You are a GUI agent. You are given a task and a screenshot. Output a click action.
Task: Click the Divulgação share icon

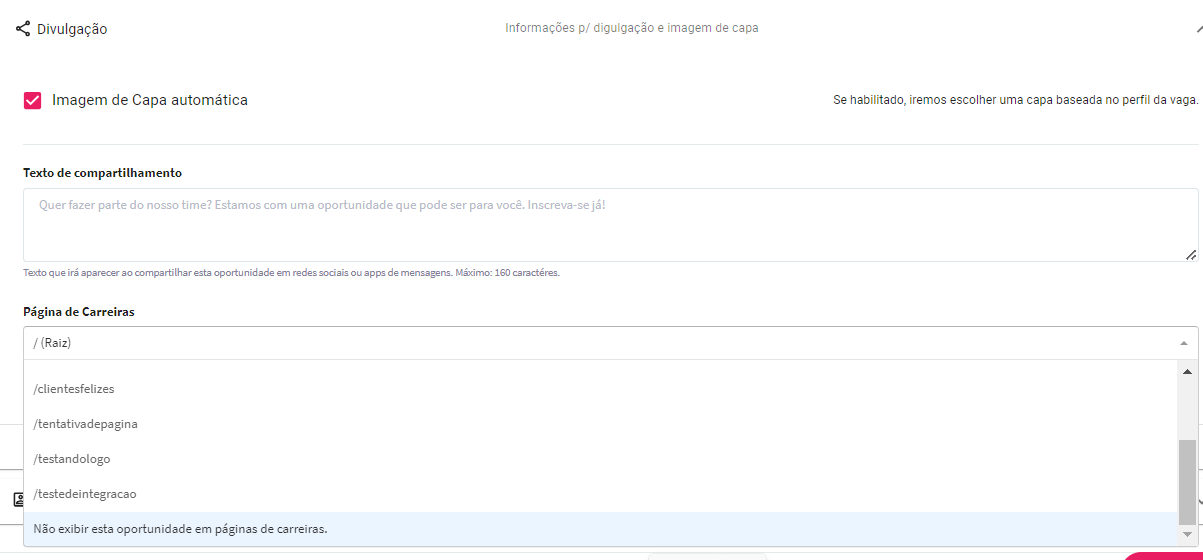pyautogui.click(x=23, y=28)
